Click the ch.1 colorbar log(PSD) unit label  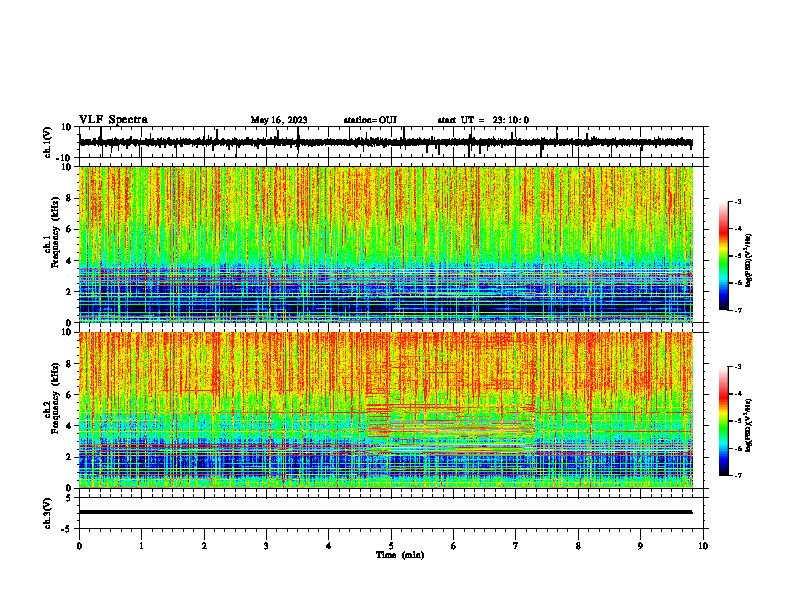[749, 260]
